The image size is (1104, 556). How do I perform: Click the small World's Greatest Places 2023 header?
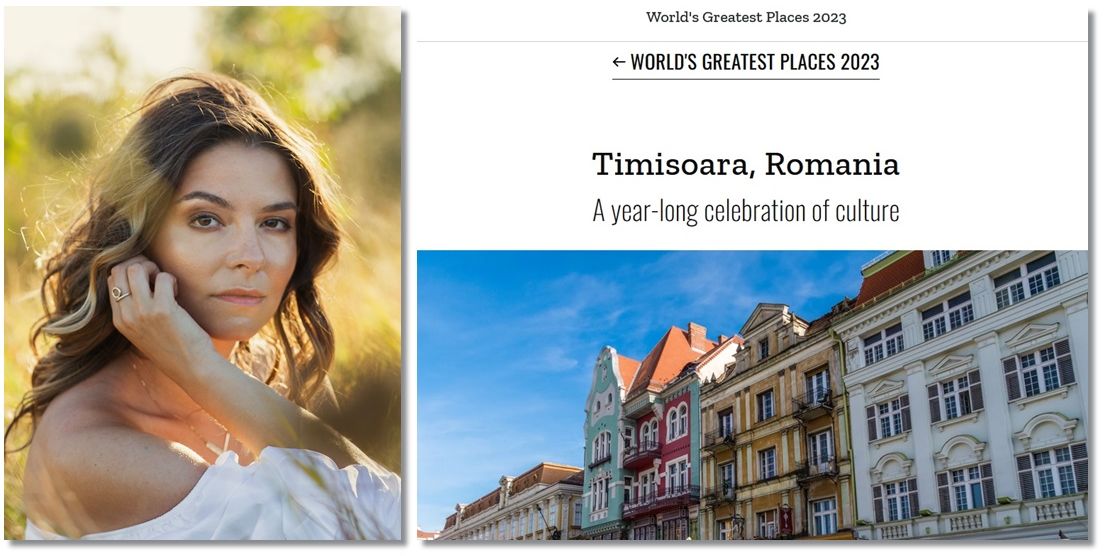click(746, 18)
